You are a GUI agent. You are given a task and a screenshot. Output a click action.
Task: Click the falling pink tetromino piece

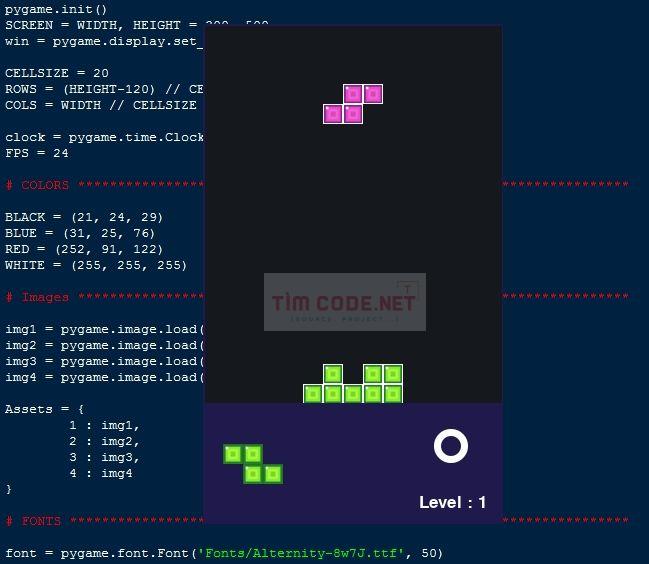[353, 104]
